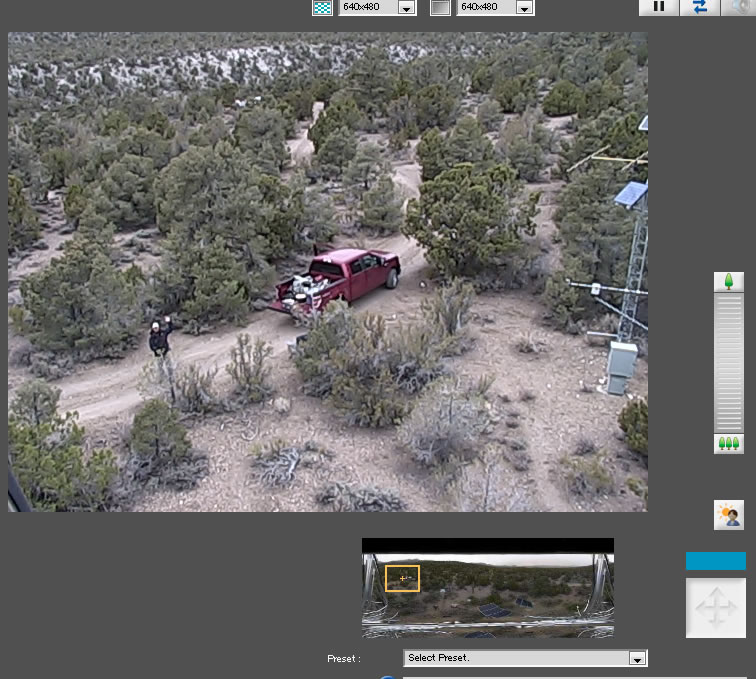This screenshot has width=756, height=679.
Task: Click the red pickup truck in video
Action: click(x=340, y=277)
